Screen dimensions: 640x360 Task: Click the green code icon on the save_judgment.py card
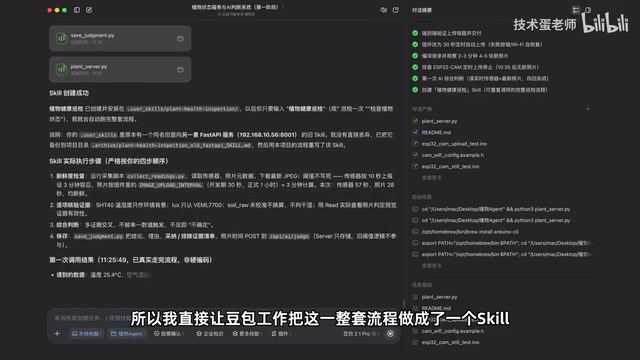click(x=62, y=38)
